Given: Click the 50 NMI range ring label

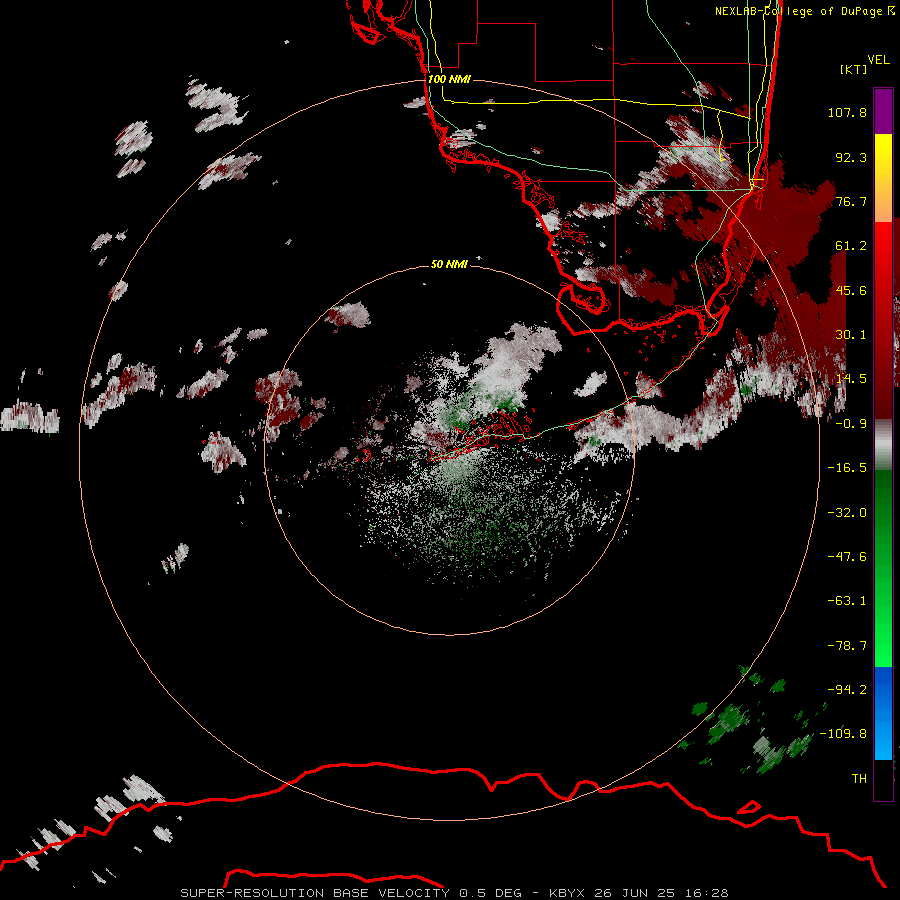Looking at the screenshot, I should click(449, 264).
